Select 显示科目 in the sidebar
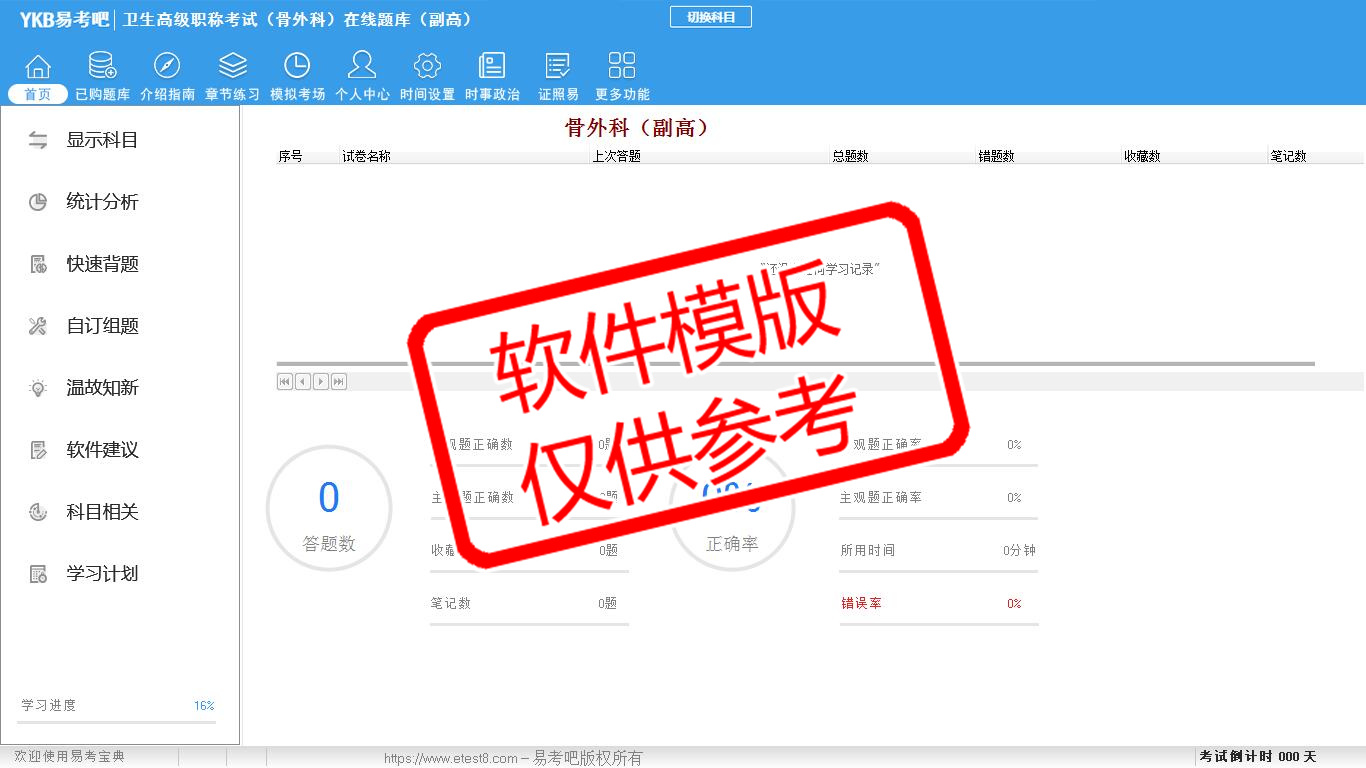This screenshot has height=768, width=1366. pos(102,140)
